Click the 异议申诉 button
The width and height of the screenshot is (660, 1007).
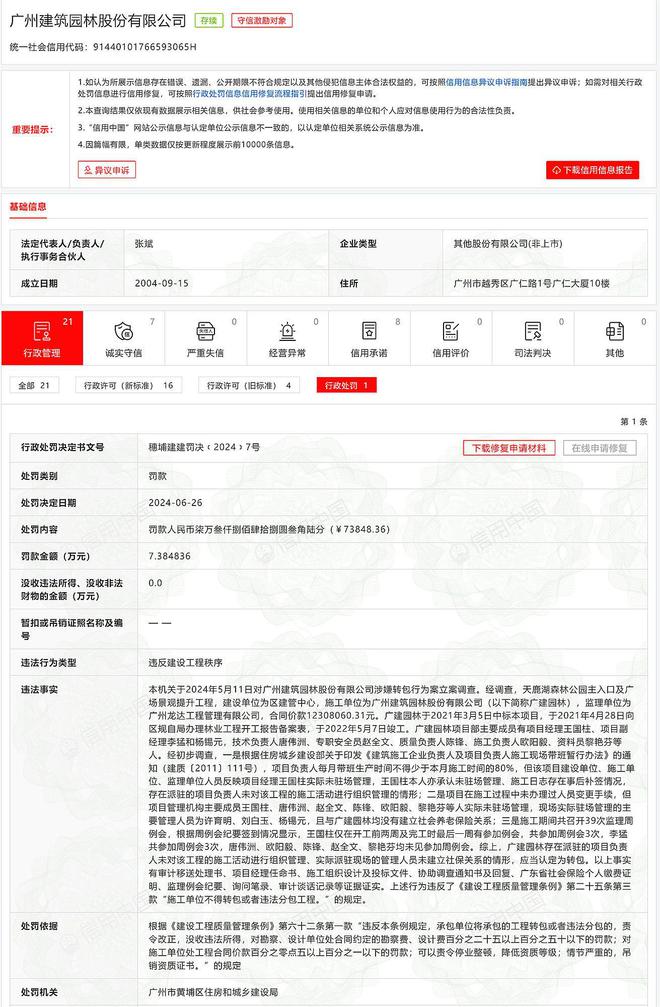(107, 170)
